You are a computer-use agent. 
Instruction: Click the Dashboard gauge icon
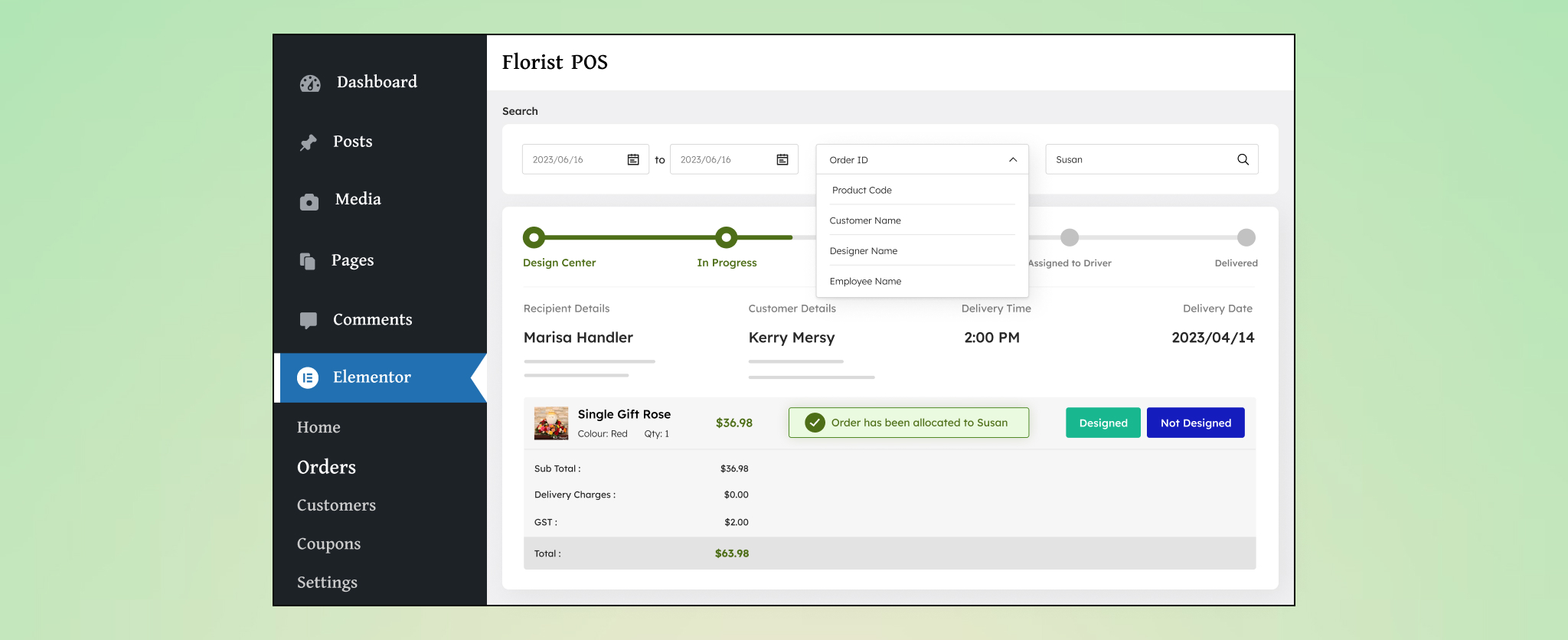pyautogui.click(x=310, y=83)
